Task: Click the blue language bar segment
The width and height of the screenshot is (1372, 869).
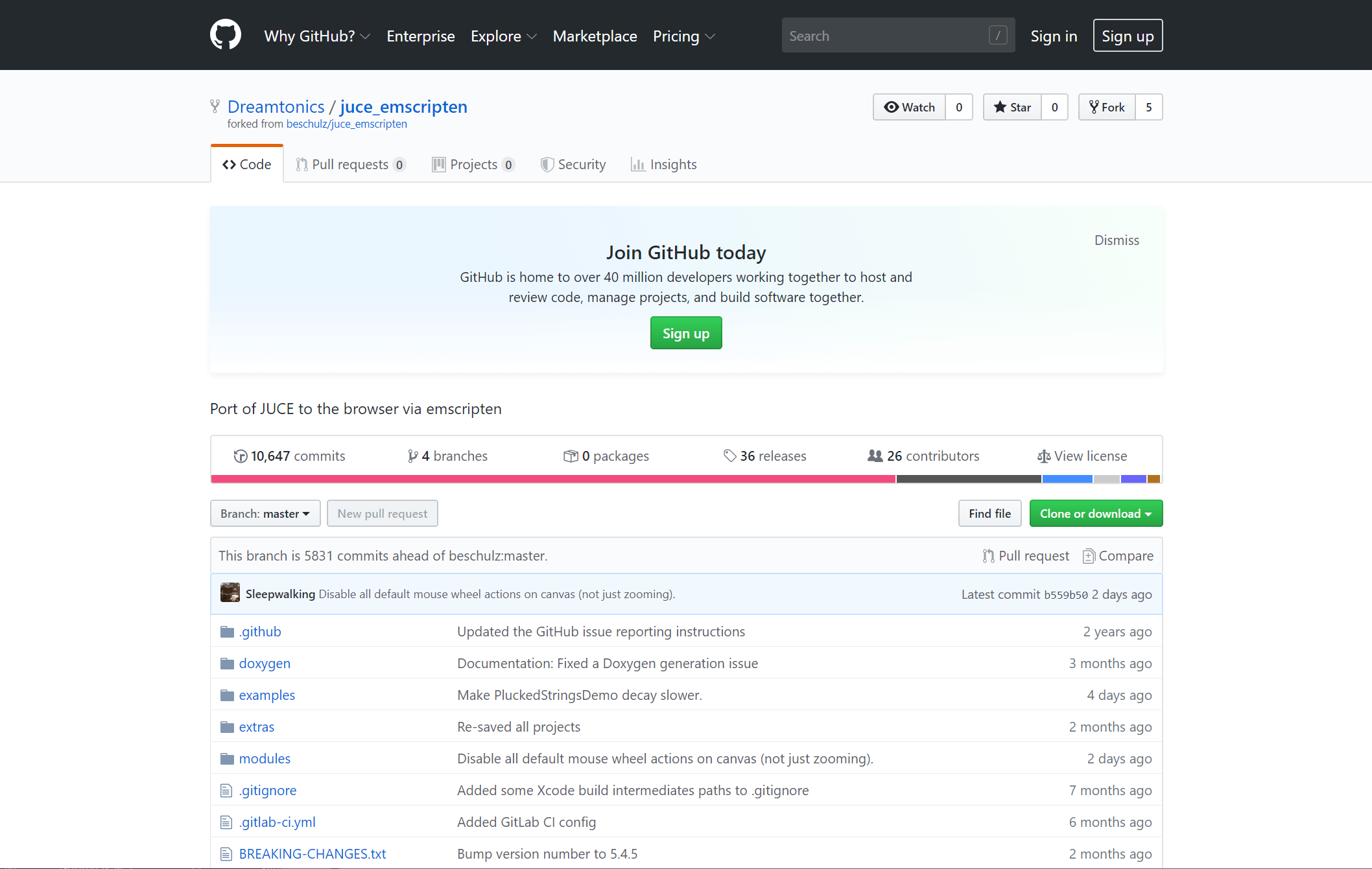Action: click(1067, 479)
